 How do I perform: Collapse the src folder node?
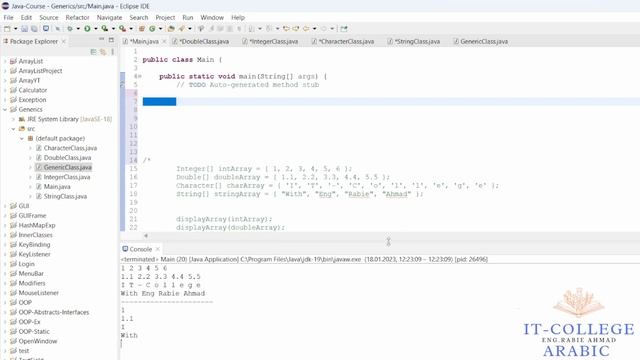click(13, 129)
